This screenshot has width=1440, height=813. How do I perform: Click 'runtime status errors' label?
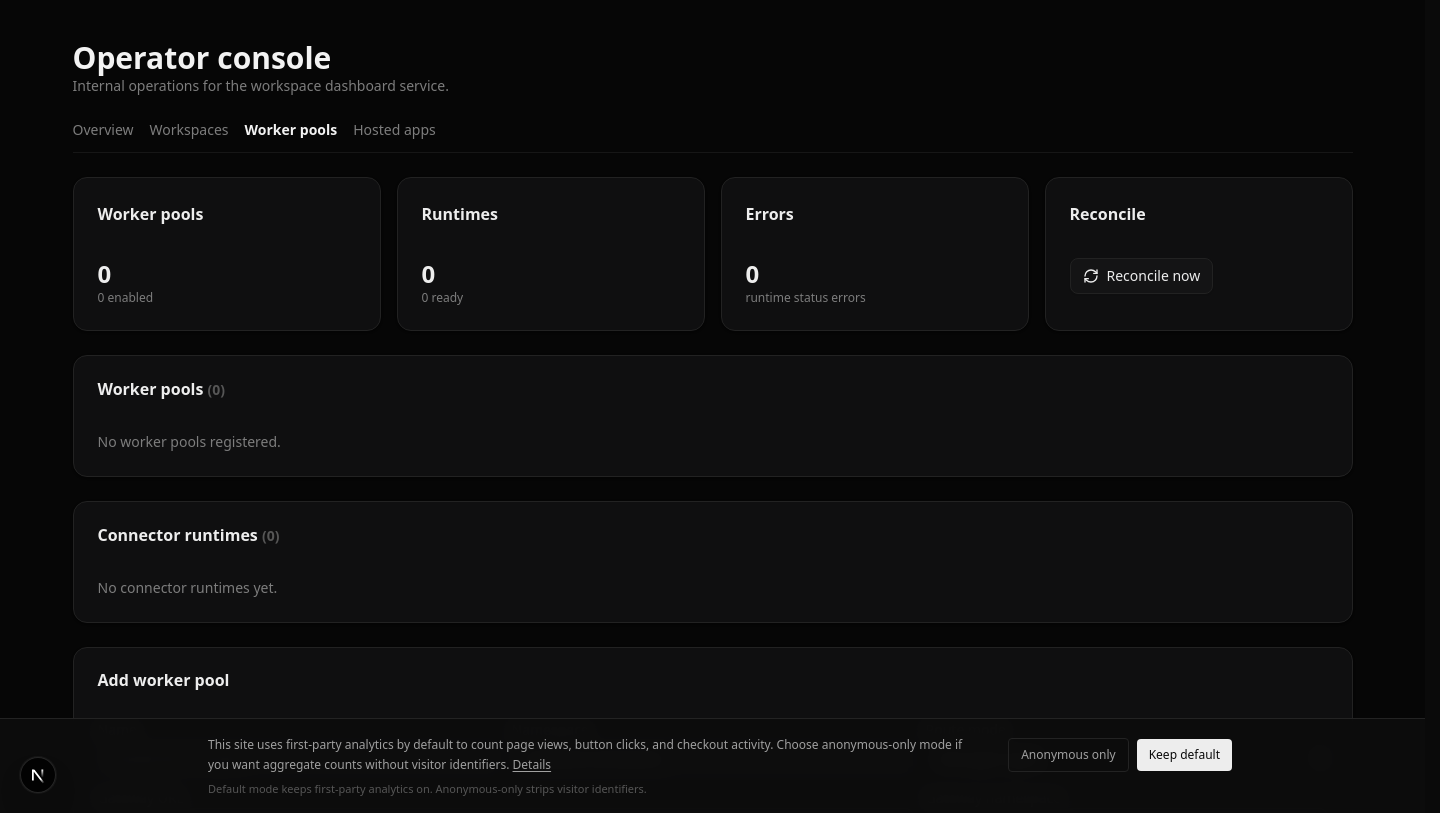point(805,298)
